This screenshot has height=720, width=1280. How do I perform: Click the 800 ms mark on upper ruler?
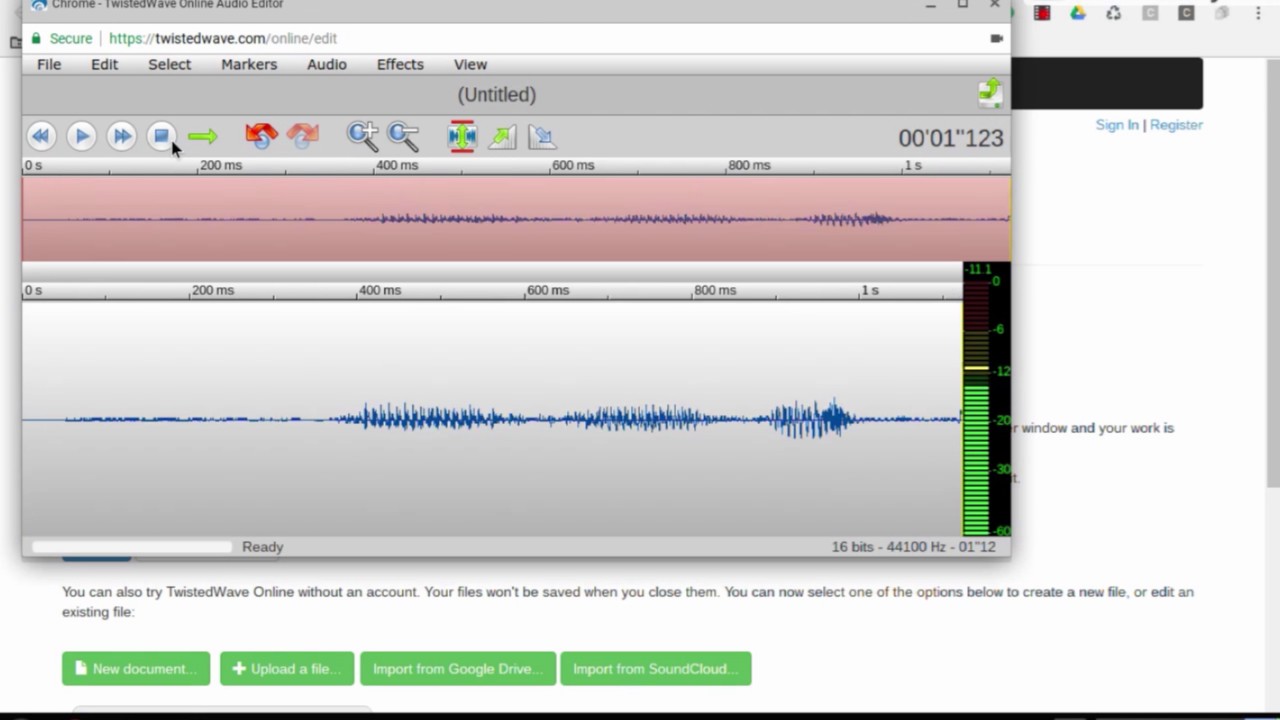pos(749,165)
